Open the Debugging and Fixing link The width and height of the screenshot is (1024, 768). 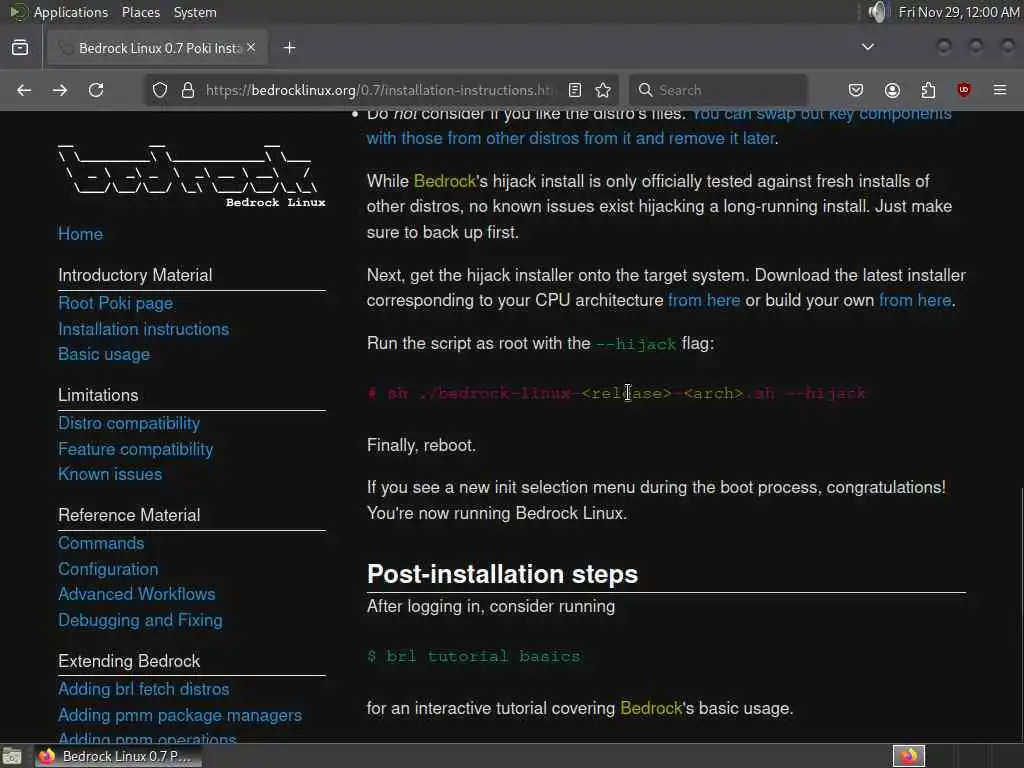pyautogui.click(x=140, y=620)
